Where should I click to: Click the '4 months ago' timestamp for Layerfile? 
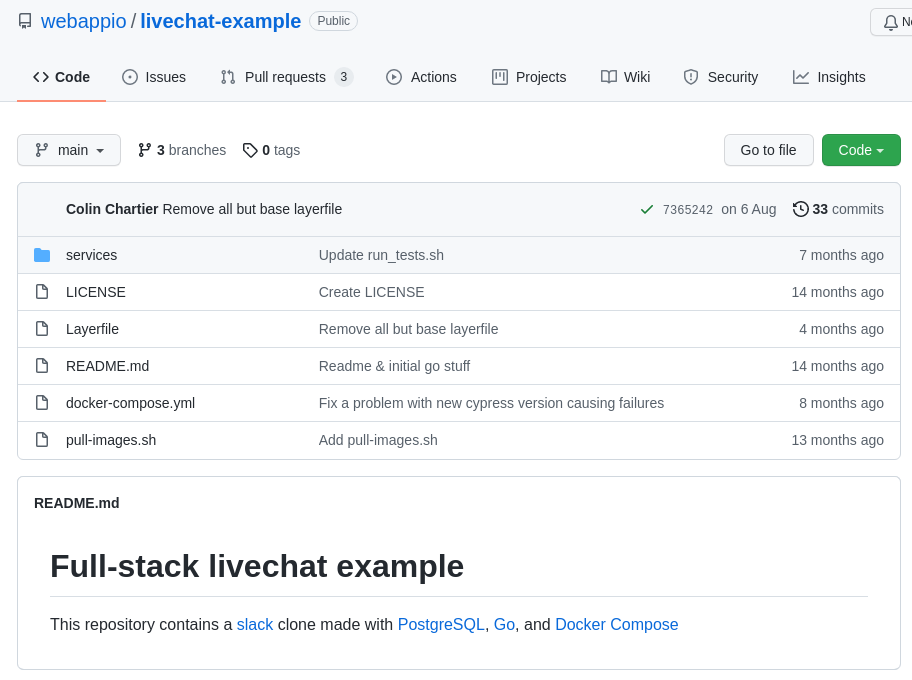coord(841,329)
